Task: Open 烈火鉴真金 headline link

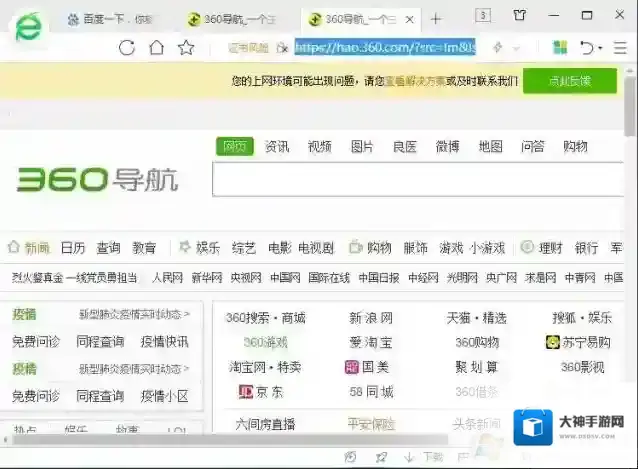Action: (74, 278)
